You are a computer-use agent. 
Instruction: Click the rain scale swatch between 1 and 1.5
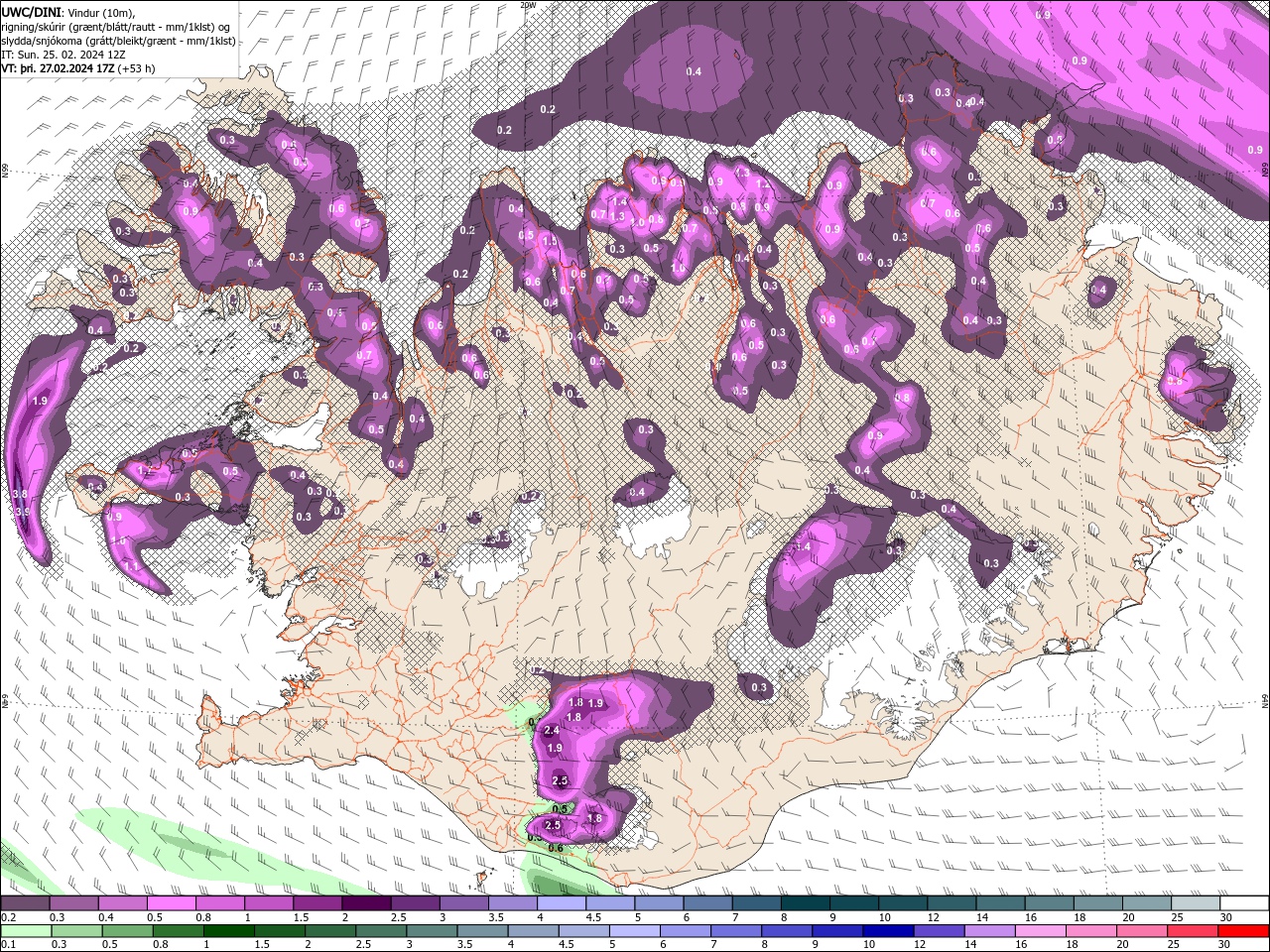(229, 931)
